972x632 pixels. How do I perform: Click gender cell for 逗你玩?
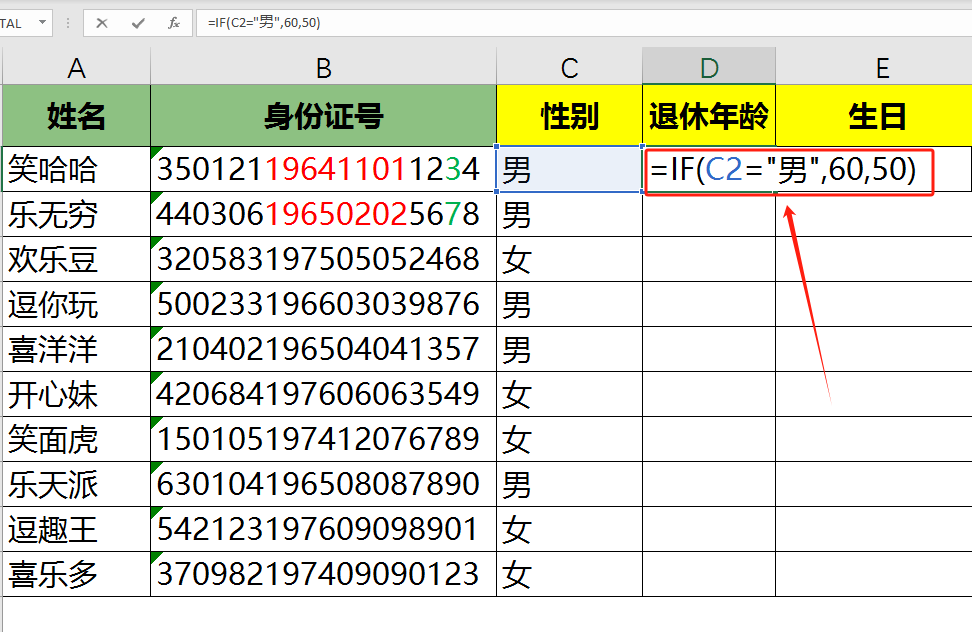(570, 304)
